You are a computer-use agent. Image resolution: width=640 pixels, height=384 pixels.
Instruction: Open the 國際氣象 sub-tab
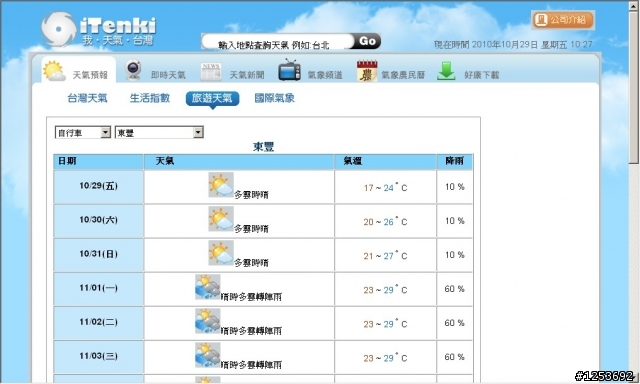click(274, 98)
